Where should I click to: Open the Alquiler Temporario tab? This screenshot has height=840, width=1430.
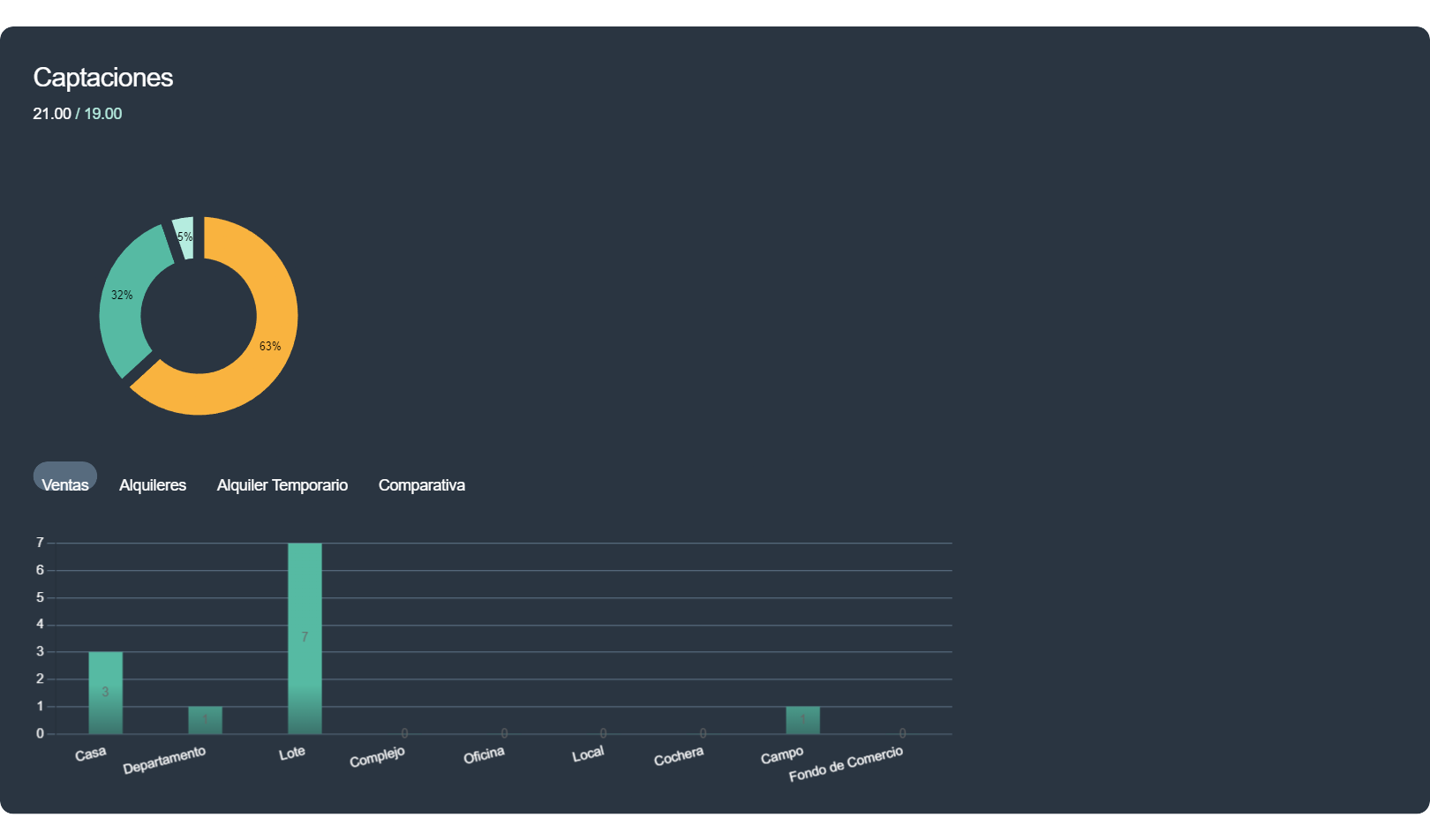282,485
